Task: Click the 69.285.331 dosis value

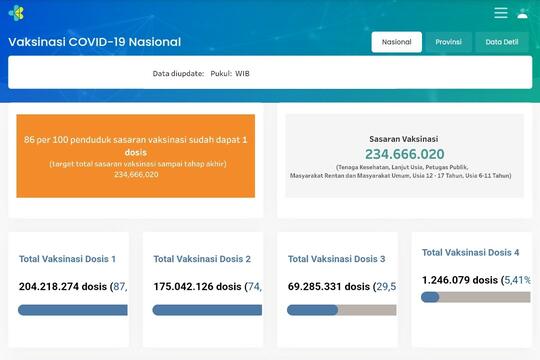Action: pos(329,286)
